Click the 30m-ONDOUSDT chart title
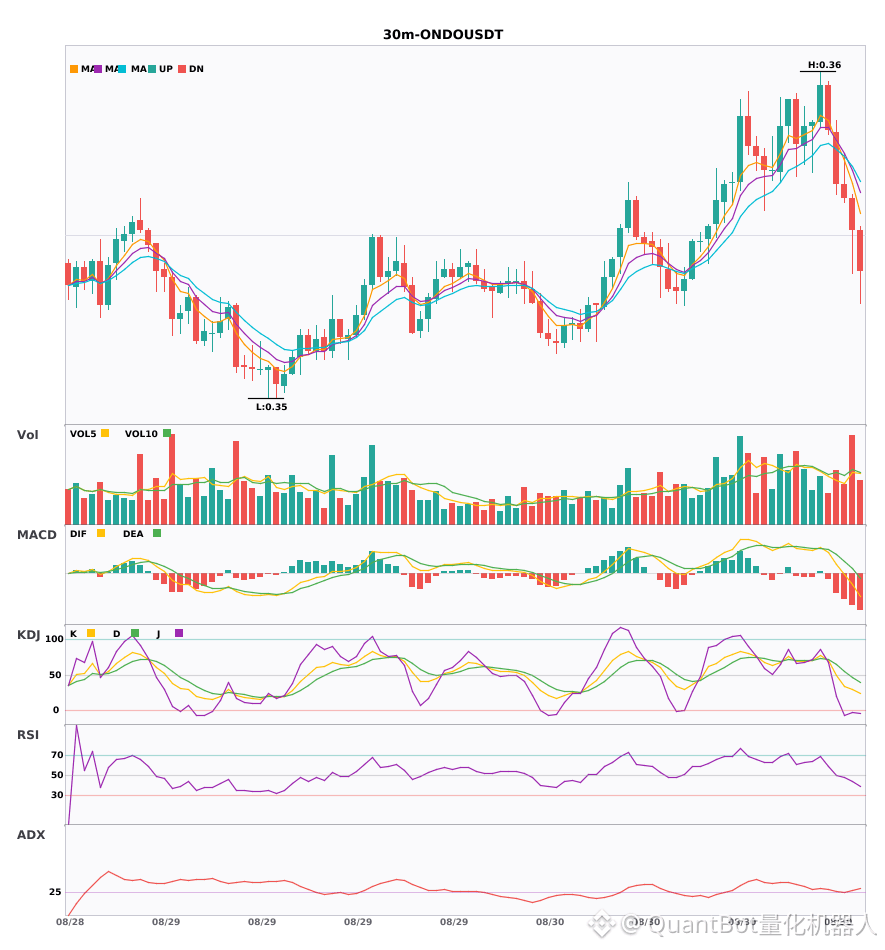Image resolution: width=885 pixels, height=950 pixels. 443,35
